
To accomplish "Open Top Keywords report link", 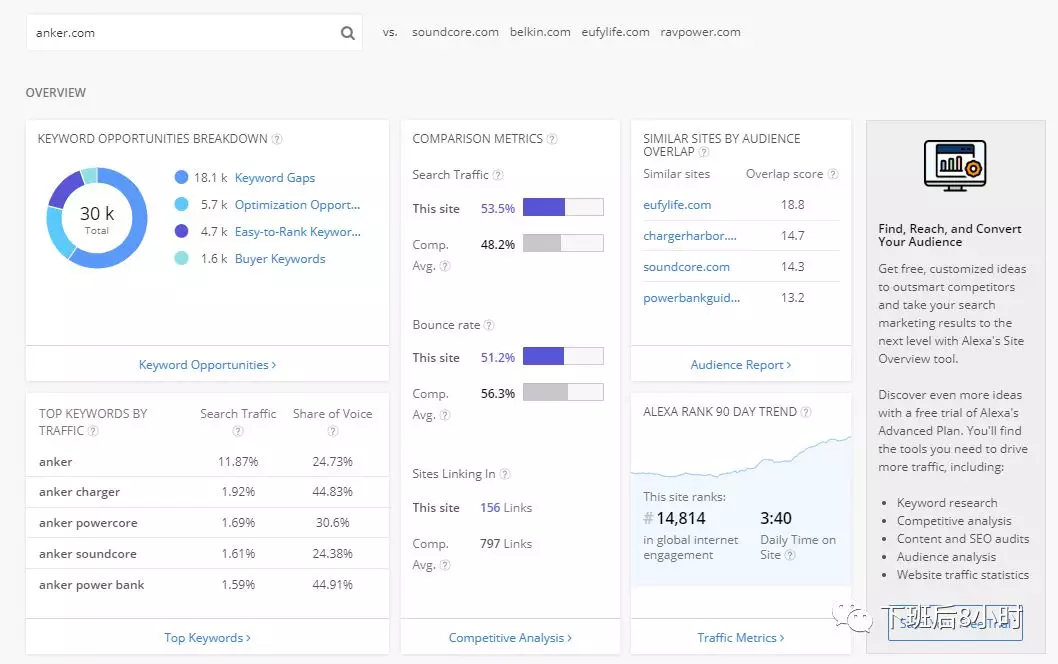I will tap(207, 638).
